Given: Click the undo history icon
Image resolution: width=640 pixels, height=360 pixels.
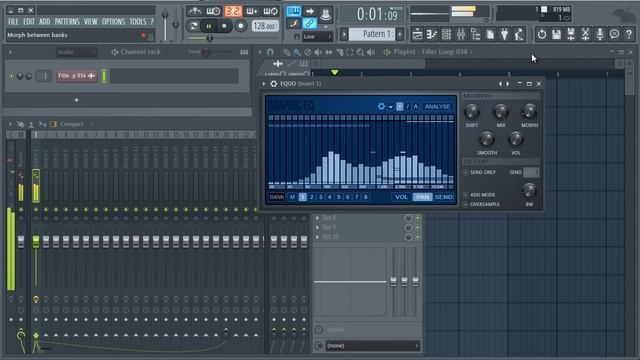Looking at the screenshot, I should click(542, 35).
